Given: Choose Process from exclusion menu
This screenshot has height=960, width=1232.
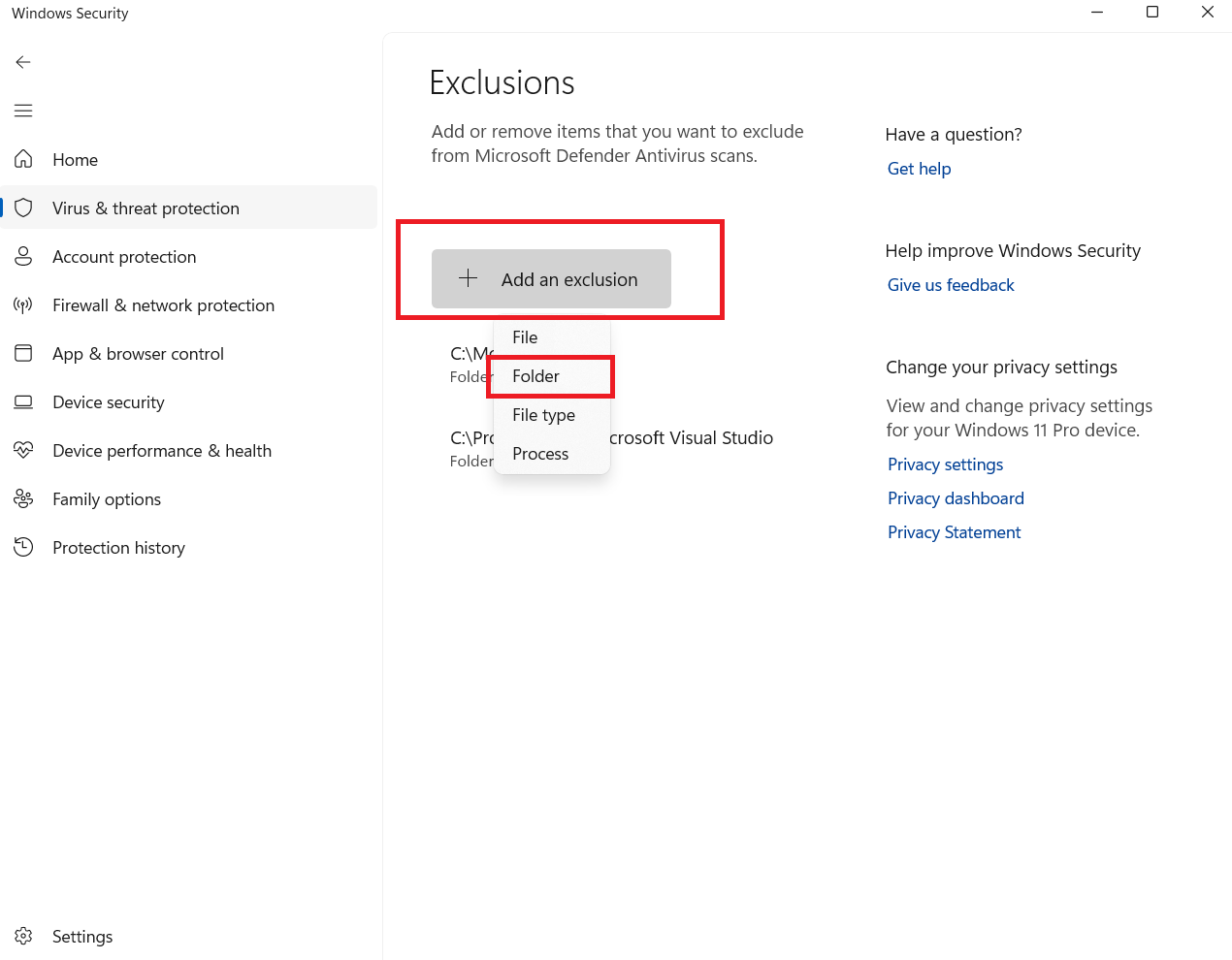Looking at the screenshot, I should (x=540, y=454).
